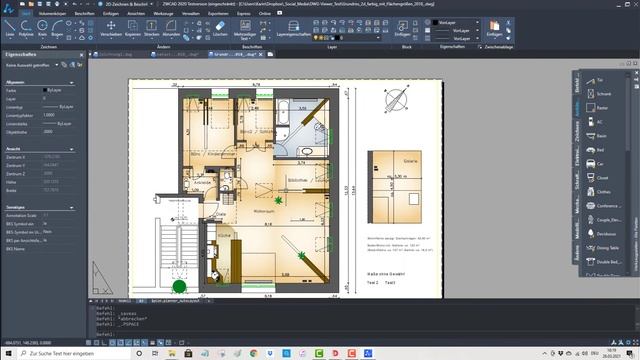Close the Eigenschaften panel
The width and height of the screenshot is (640, 360).
(x=81, y=55)
